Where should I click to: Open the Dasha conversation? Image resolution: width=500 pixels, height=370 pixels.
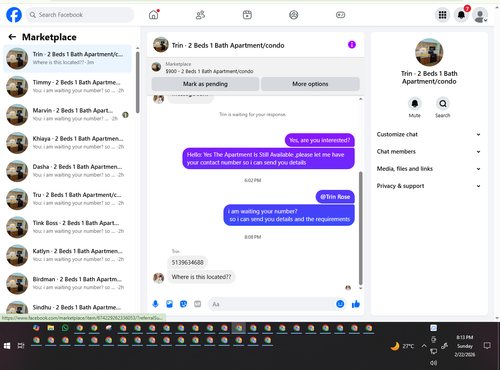click(67, 171)
